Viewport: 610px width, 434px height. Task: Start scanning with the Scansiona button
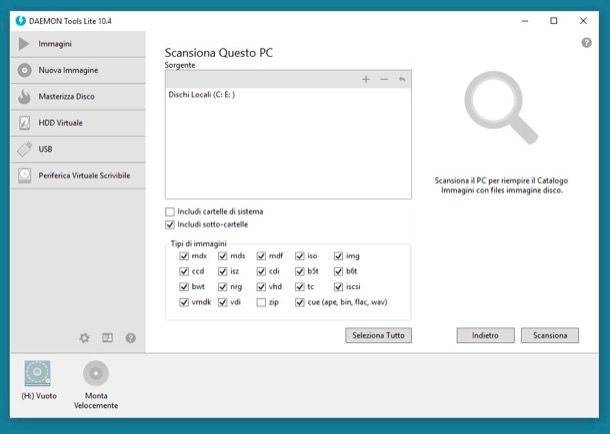click(x=550, y=335)
